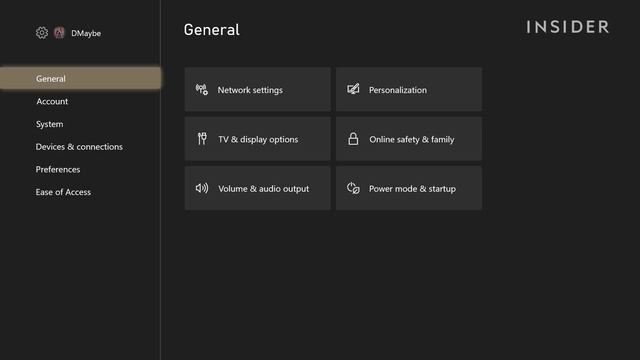Click the TV & display cable icon
The width and height of the screenshot is (640, 360).
pos(202,139)
